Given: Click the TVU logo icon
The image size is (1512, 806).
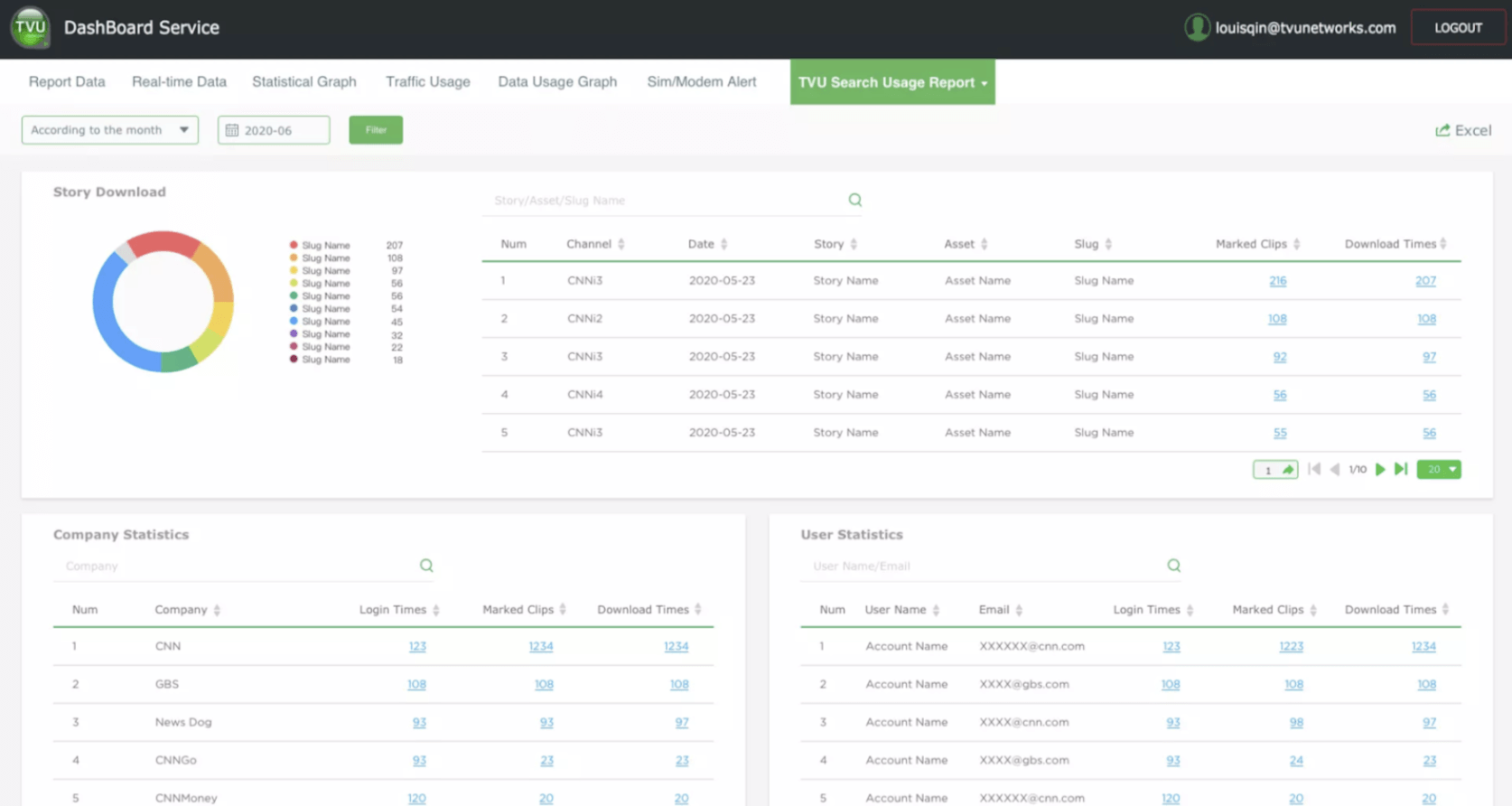Looking at the screenshot, I should tap(30, 27).
